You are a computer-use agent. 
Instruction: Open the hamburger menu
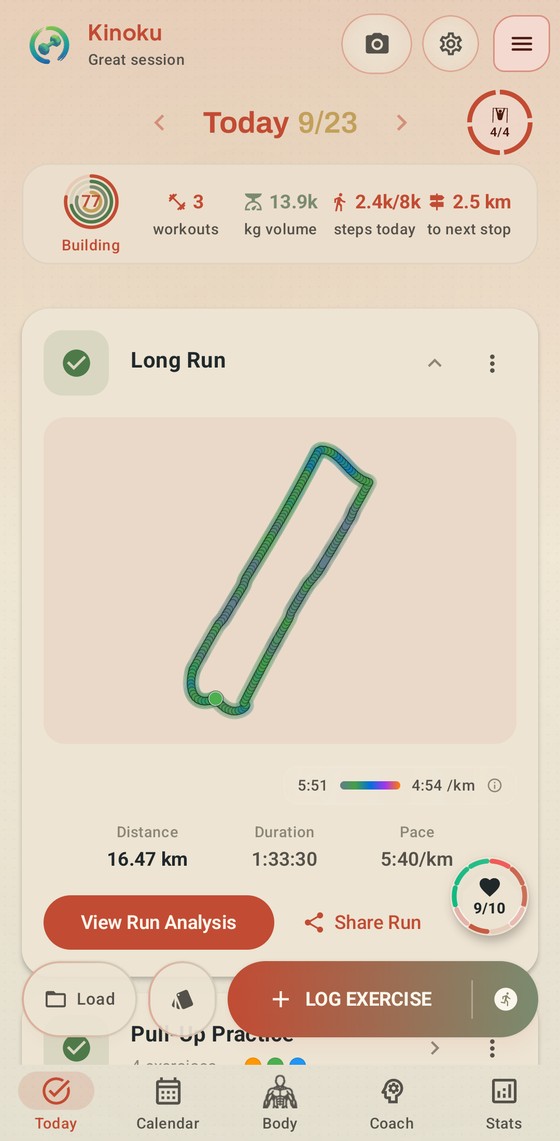point(521,44)
